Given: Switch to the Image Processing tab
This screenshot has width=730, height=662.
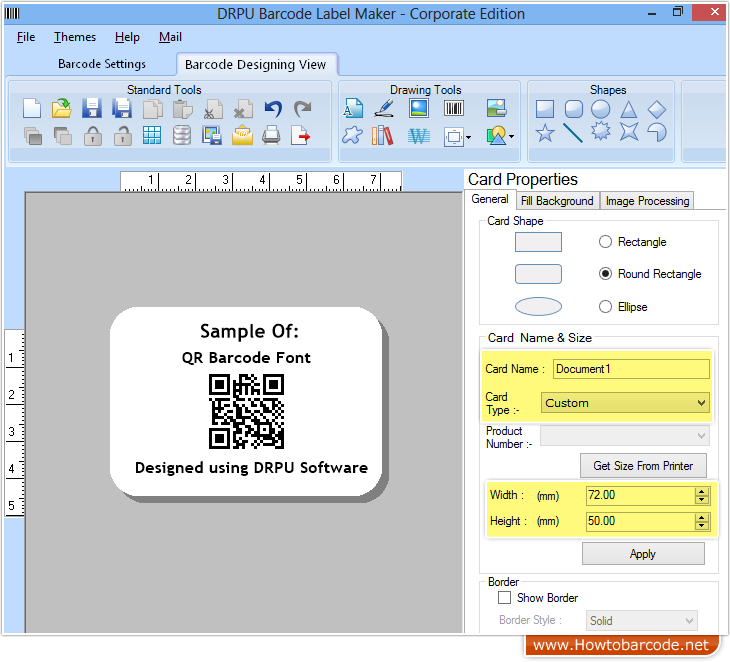Looking at the screenshot, I should pyautogui.click(x=647, y=201).
